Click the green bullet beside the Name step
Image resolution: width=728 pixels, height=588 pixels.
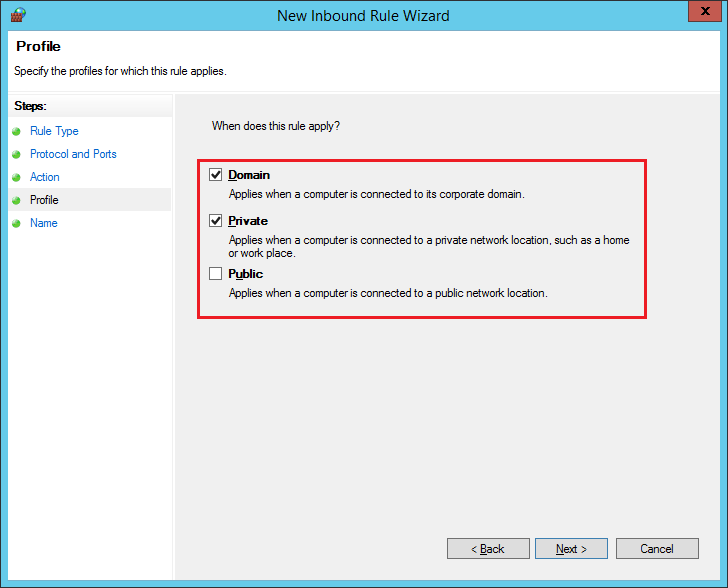click(x=17, y=223)
